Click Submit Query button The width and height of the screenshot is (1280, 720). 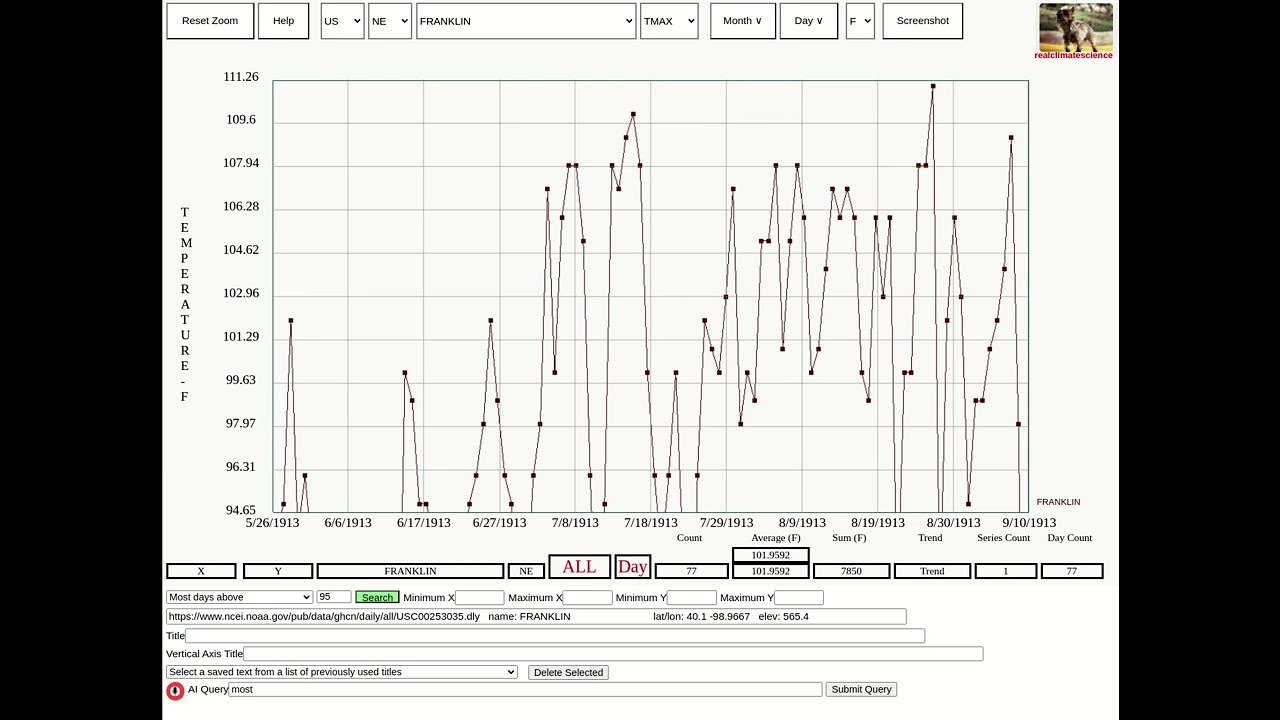[861, 689]
